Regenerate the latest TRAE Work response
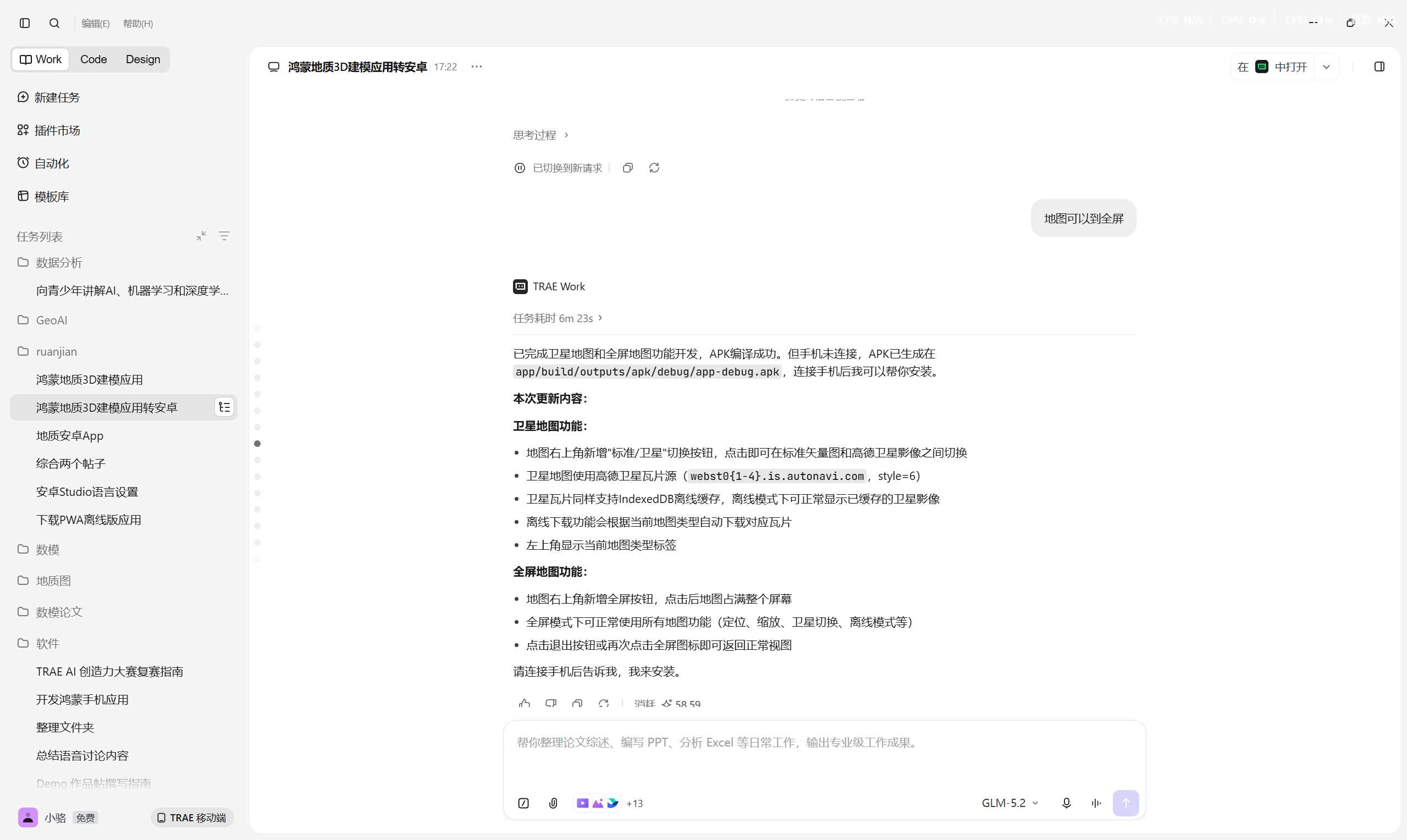 pos(604,704)
